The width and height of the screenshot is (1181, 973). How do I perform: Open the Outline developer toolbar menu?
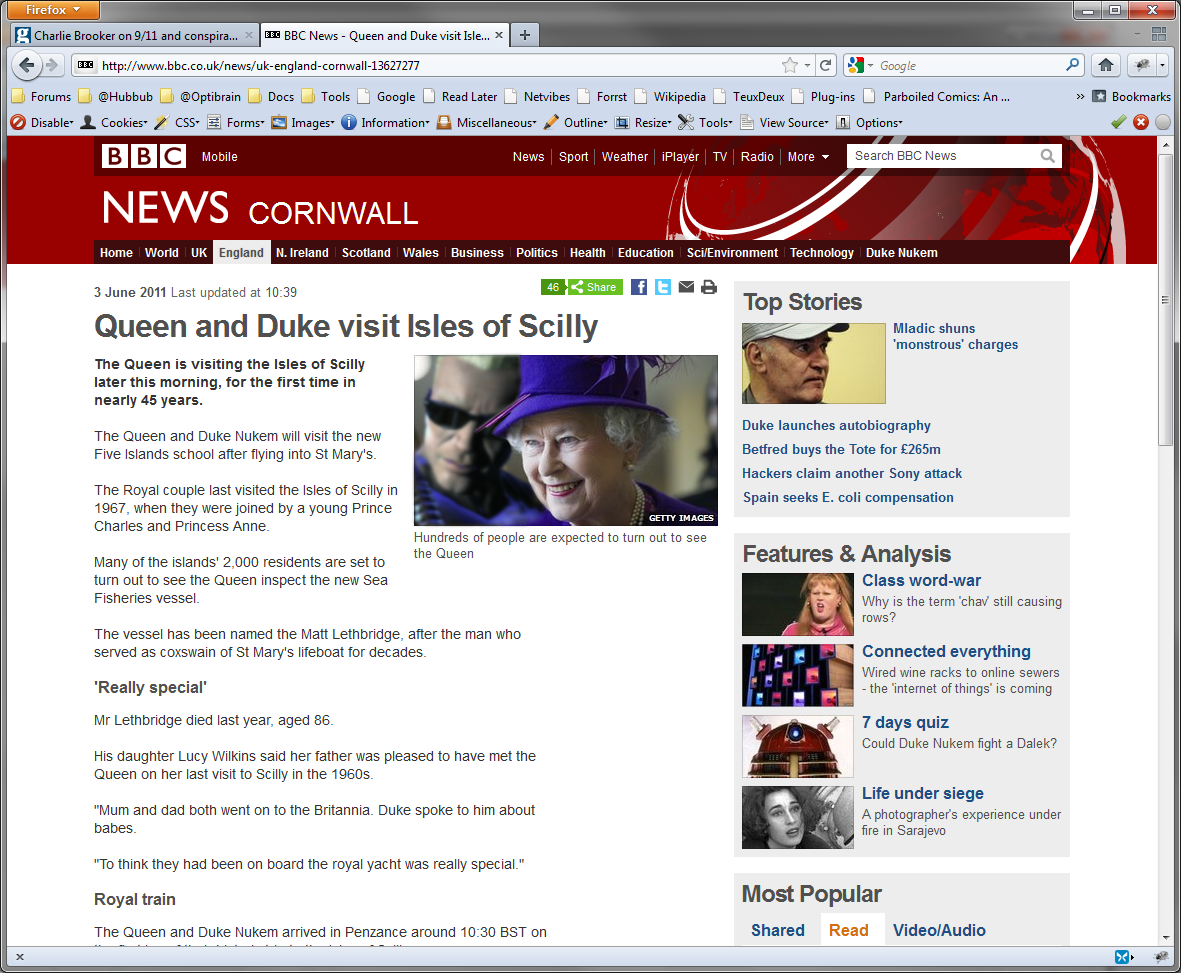[576, 122]
